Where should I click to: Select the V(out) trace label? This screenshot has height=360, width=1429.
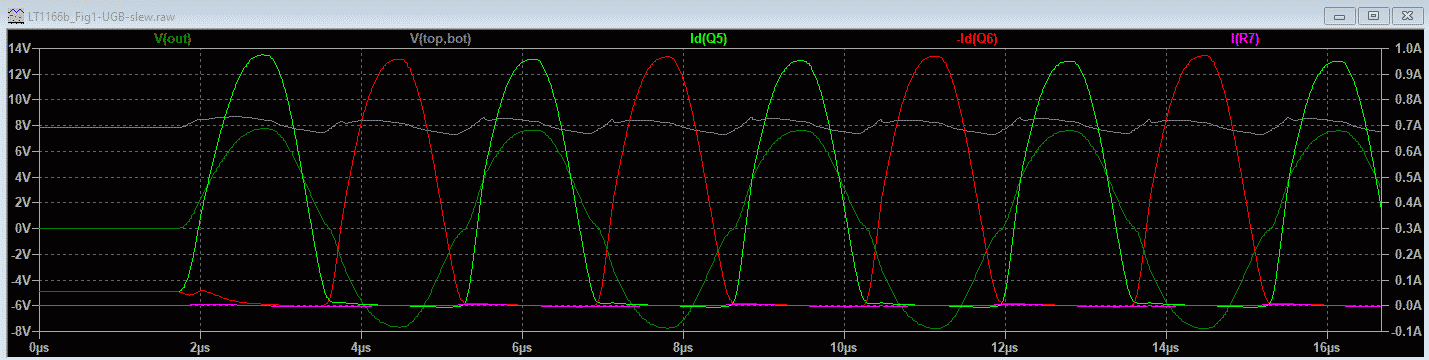pos(172,39)
